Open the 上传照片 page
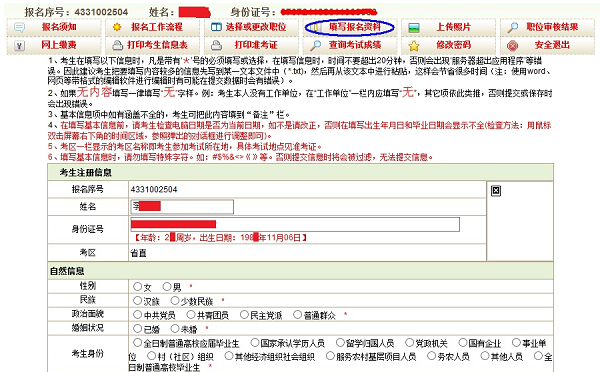The width and height of the screenshot is (600, 372). pos(453,27)
